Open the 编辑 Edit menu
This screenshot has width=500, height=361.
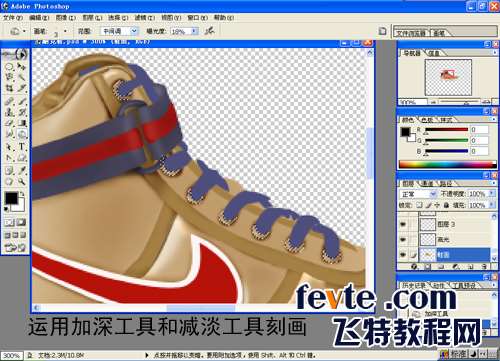[39, 17]
